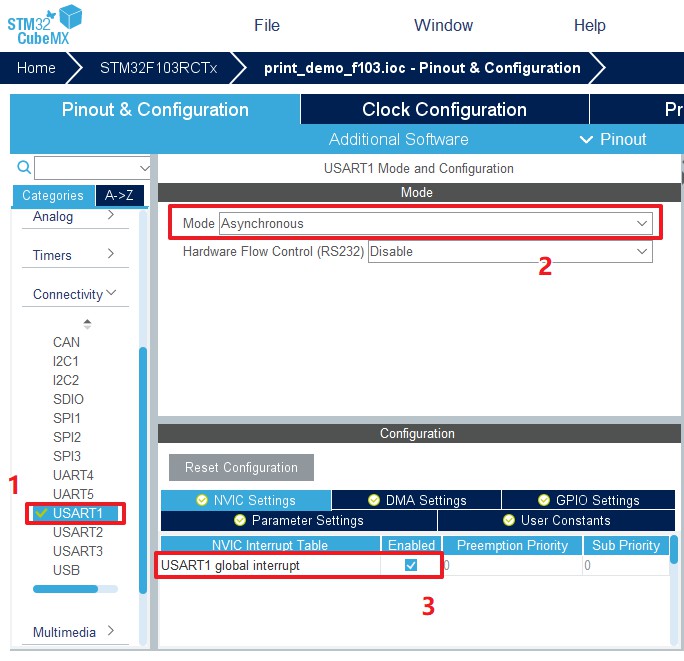Select SPI2 peripheral

(67, 437)
